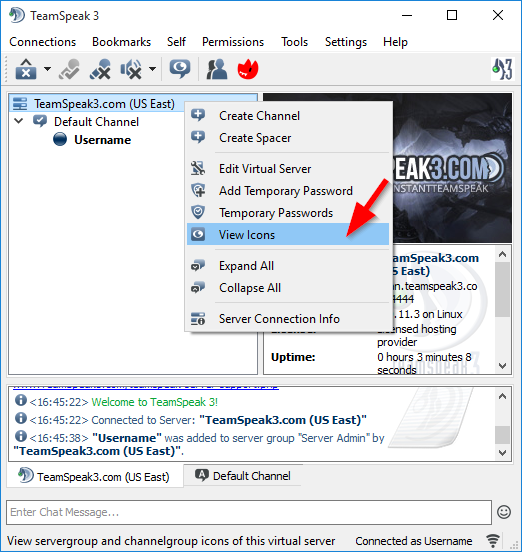Viewport: 522px width, 552px height.
Task: Click the info icon beside Welcome to TeamSpeak 3!
Action: tap(21, 400)
